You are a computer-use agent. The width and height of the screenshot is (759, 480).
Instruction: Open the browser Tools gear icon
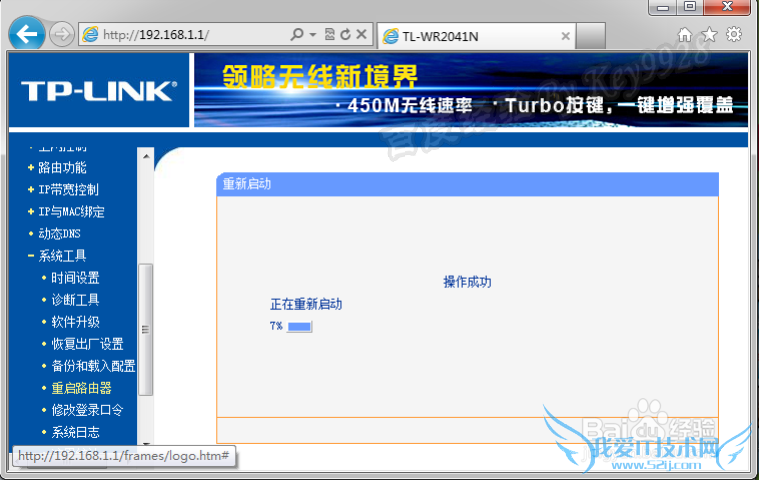(x=734, y=34)
